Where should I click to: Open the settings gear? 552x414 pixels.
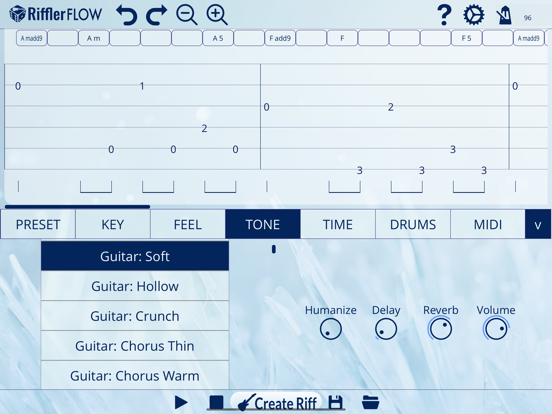tap(473, 15)
